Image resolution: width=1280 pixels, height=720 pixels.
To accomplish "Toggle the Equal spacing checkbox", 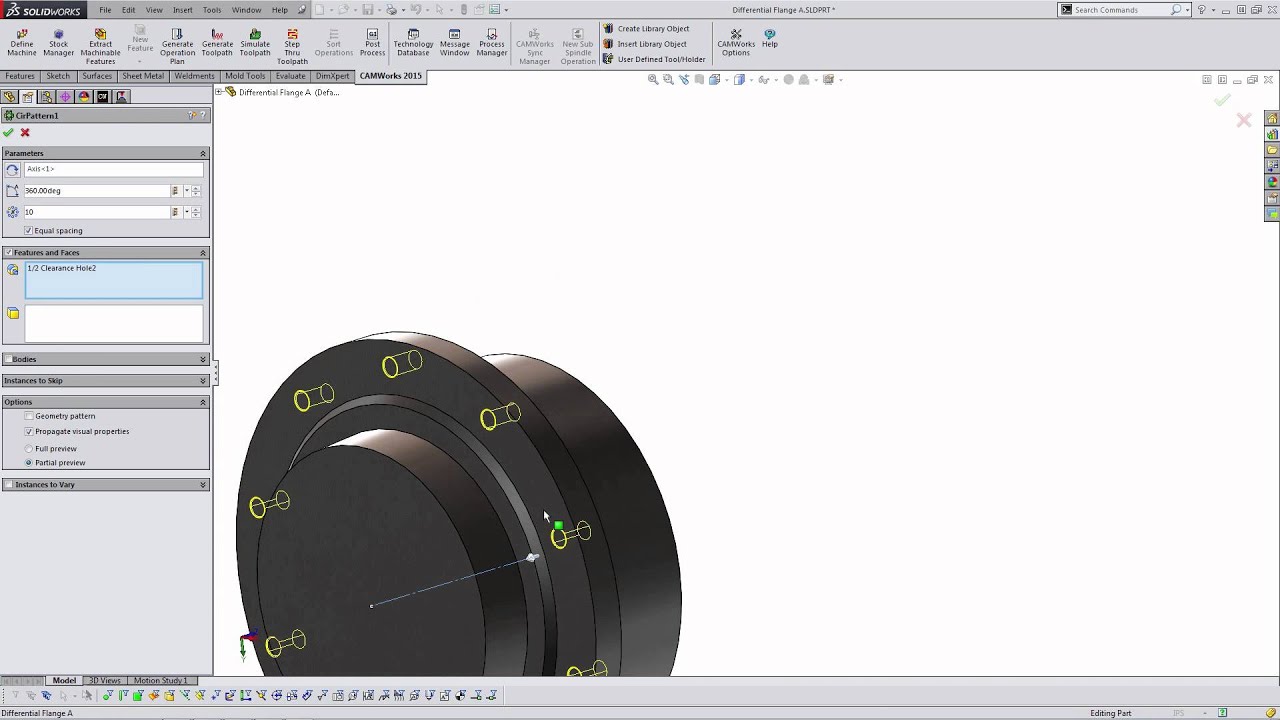I will (29, 231).
